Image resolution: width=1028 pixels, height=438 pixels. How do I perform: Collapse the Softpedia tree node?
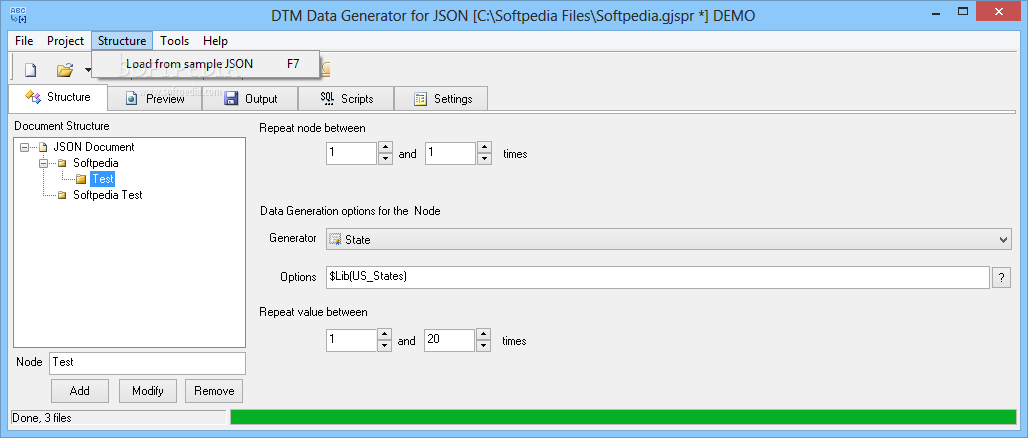pos(43,163)
